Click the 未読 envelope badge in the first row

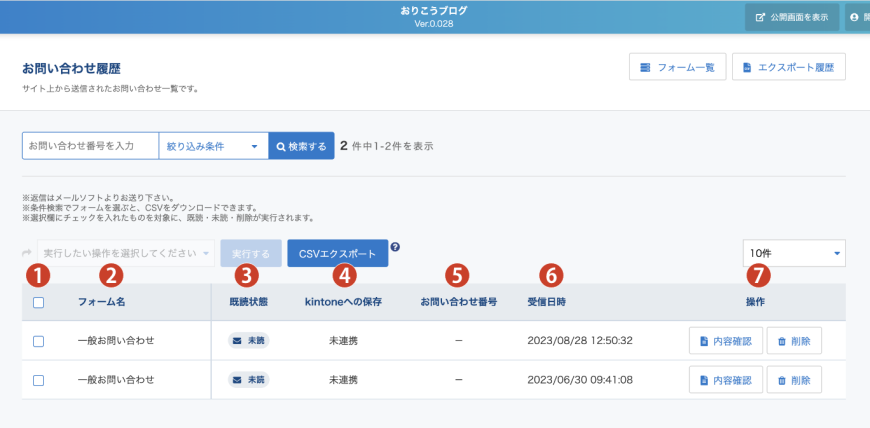click(x=248, y=341)
